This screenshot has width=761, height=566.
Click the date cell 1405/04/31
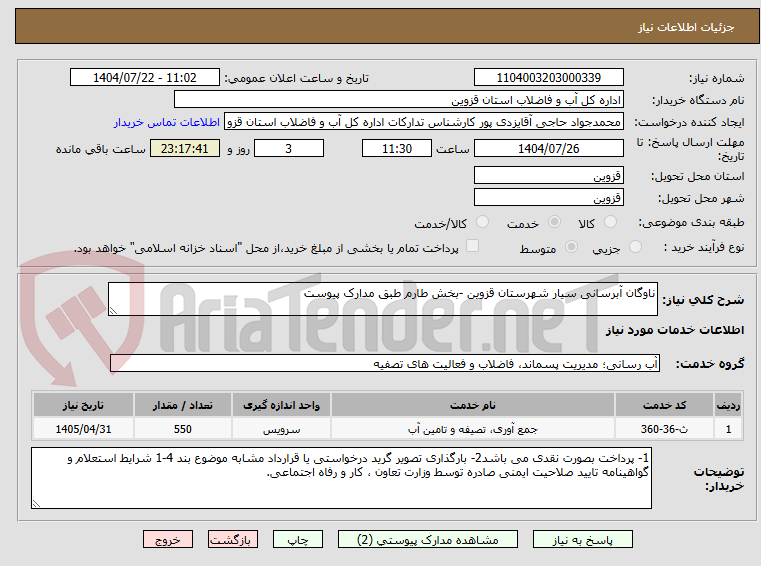coord(83,429)
